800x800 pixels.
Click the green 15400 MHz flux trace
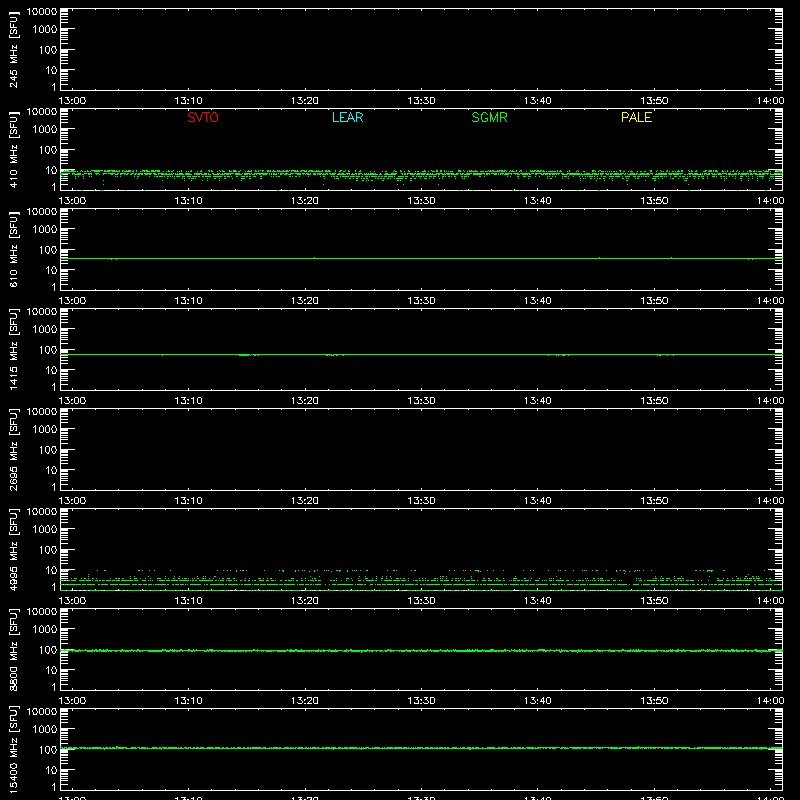click(x=421, y=748)
